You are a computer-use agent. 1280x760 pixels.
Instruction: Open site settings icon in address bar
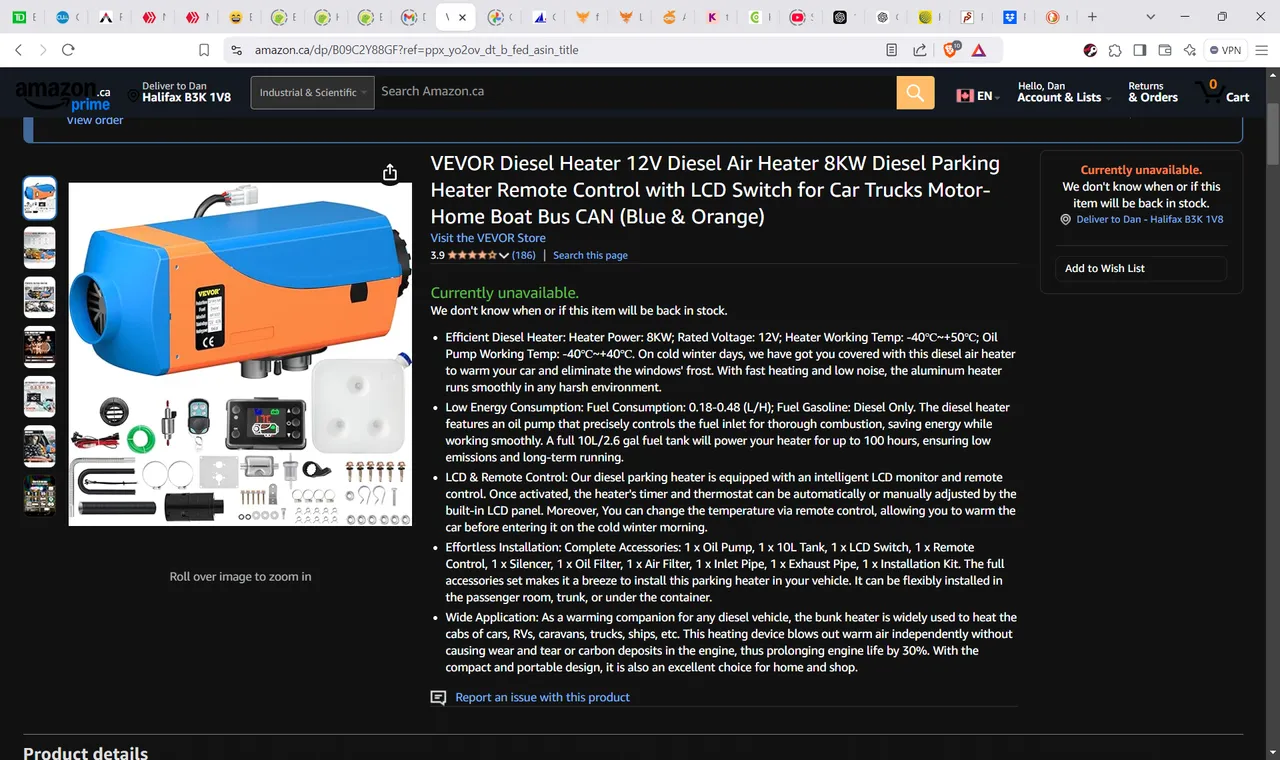coord(235,50)
